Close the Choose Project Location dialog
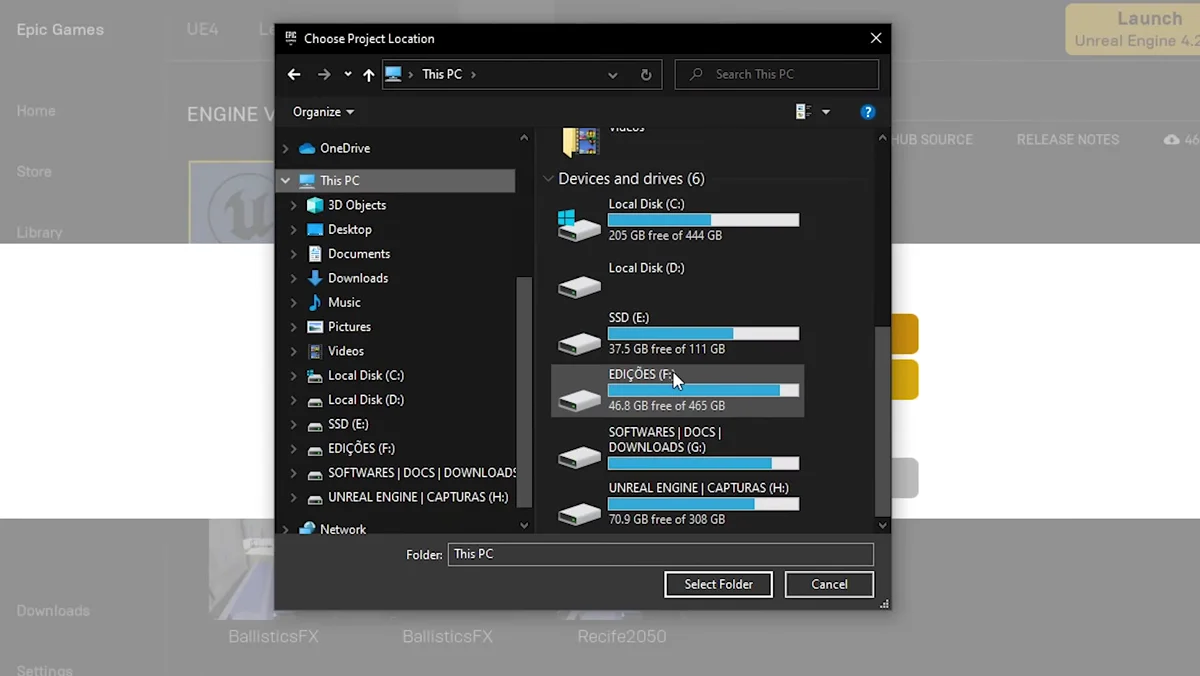1200x676 pixels. (876, 38)
